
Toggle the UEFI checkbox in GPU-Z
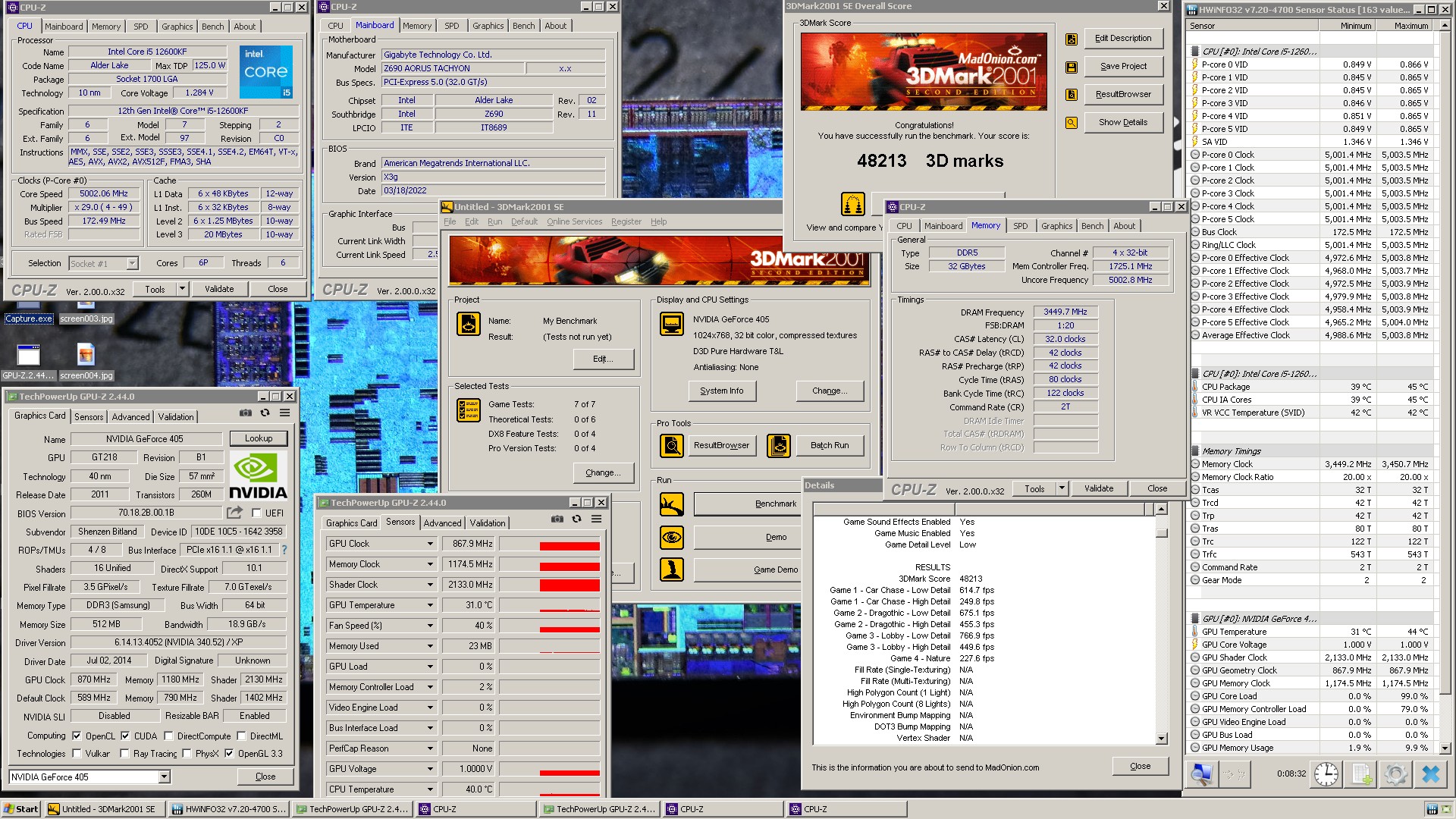pos(256,513)
